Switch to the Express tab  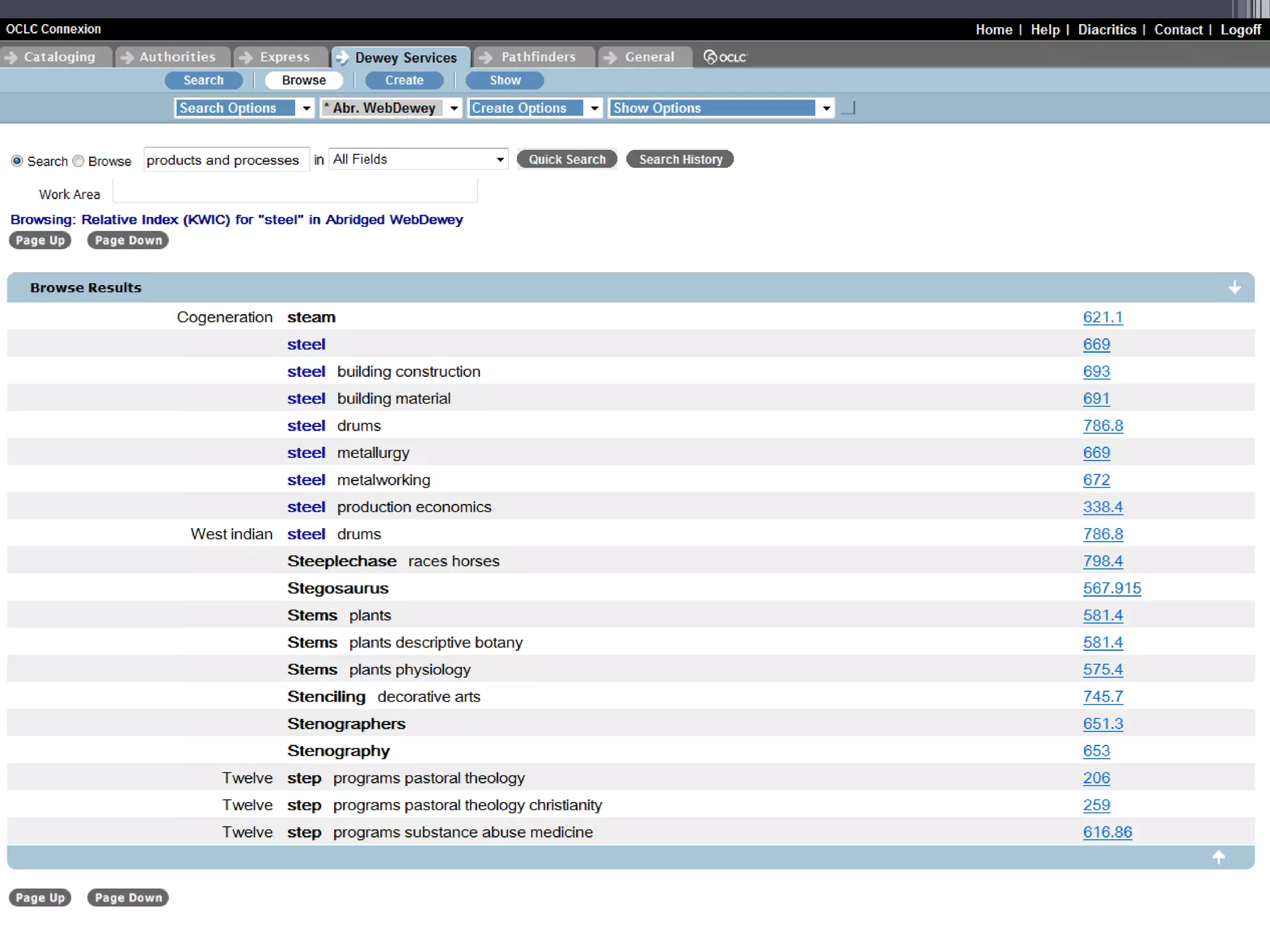pos(284,57)
